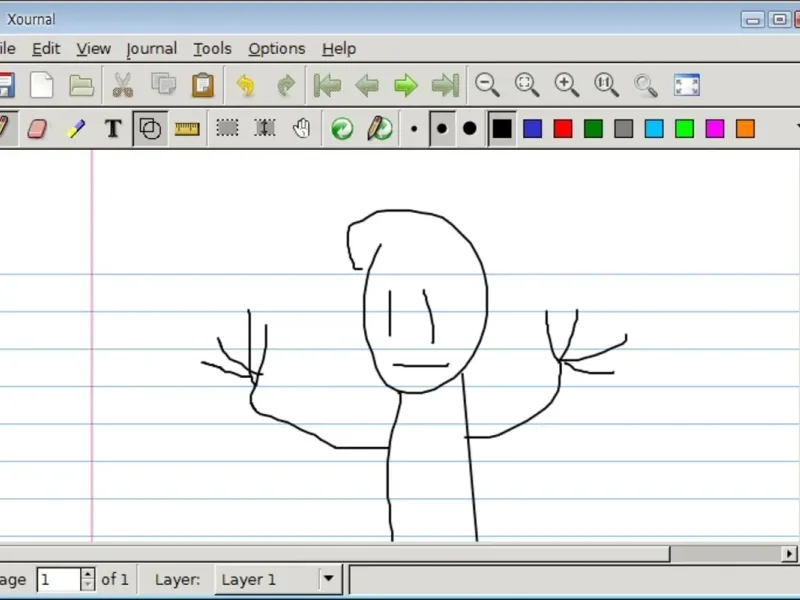Image resolution: width=800 pixels, height=600 pixels.
Task: Click the Paste clipboard icon
Action: coord(203,85)
